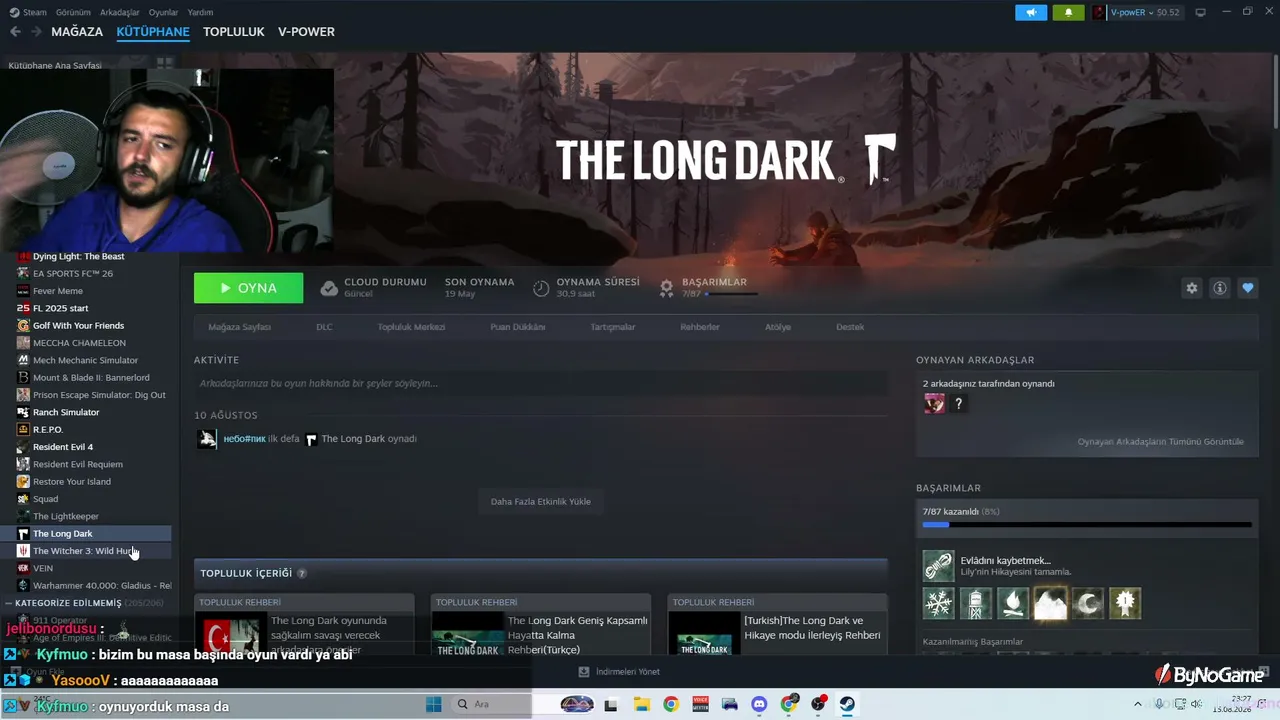Click the green OYNA play button
1280x720 pixels.
249,288
